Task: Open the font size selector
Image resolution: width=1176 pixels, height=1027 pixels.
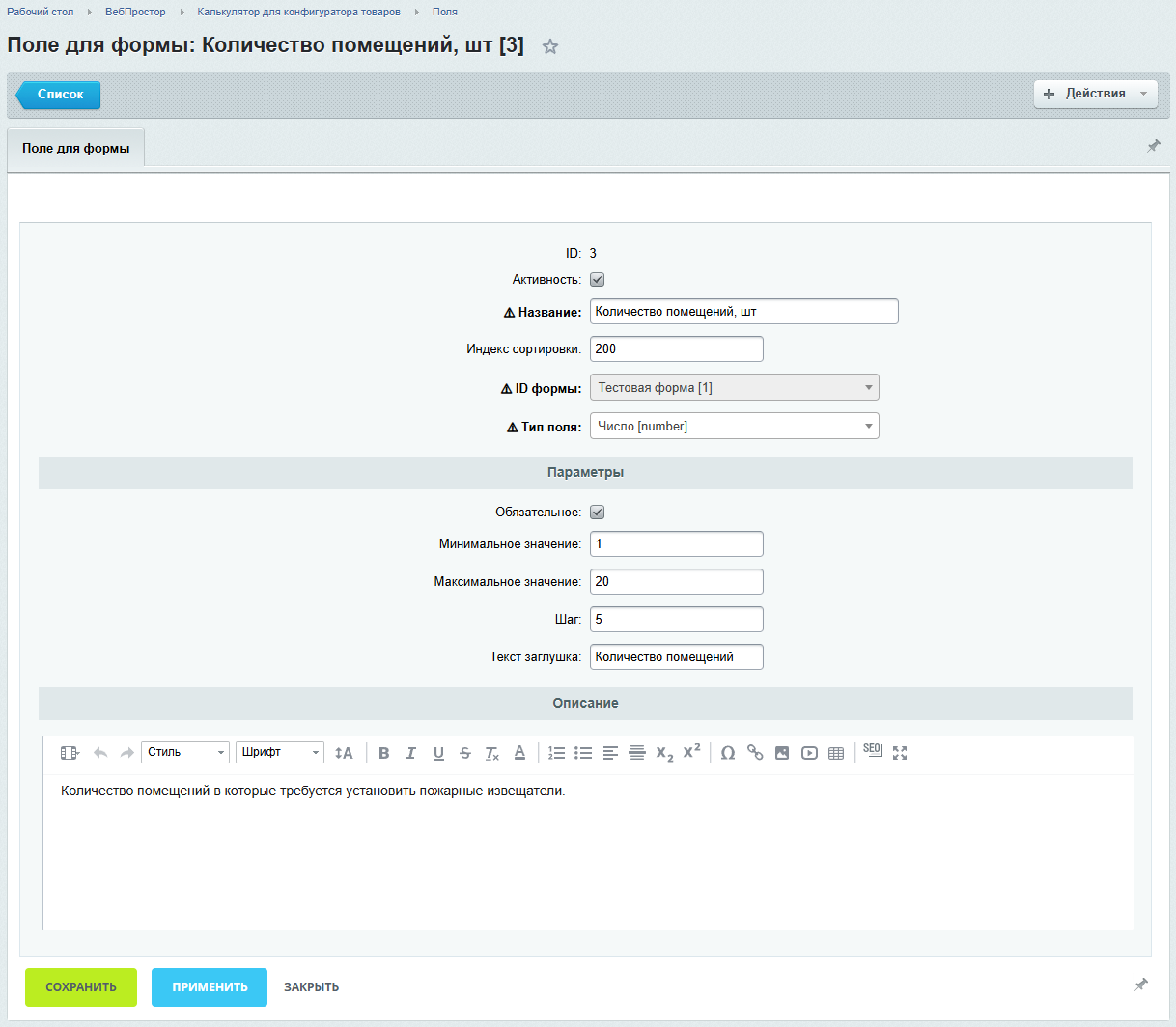Action: [x=344, y=753]
